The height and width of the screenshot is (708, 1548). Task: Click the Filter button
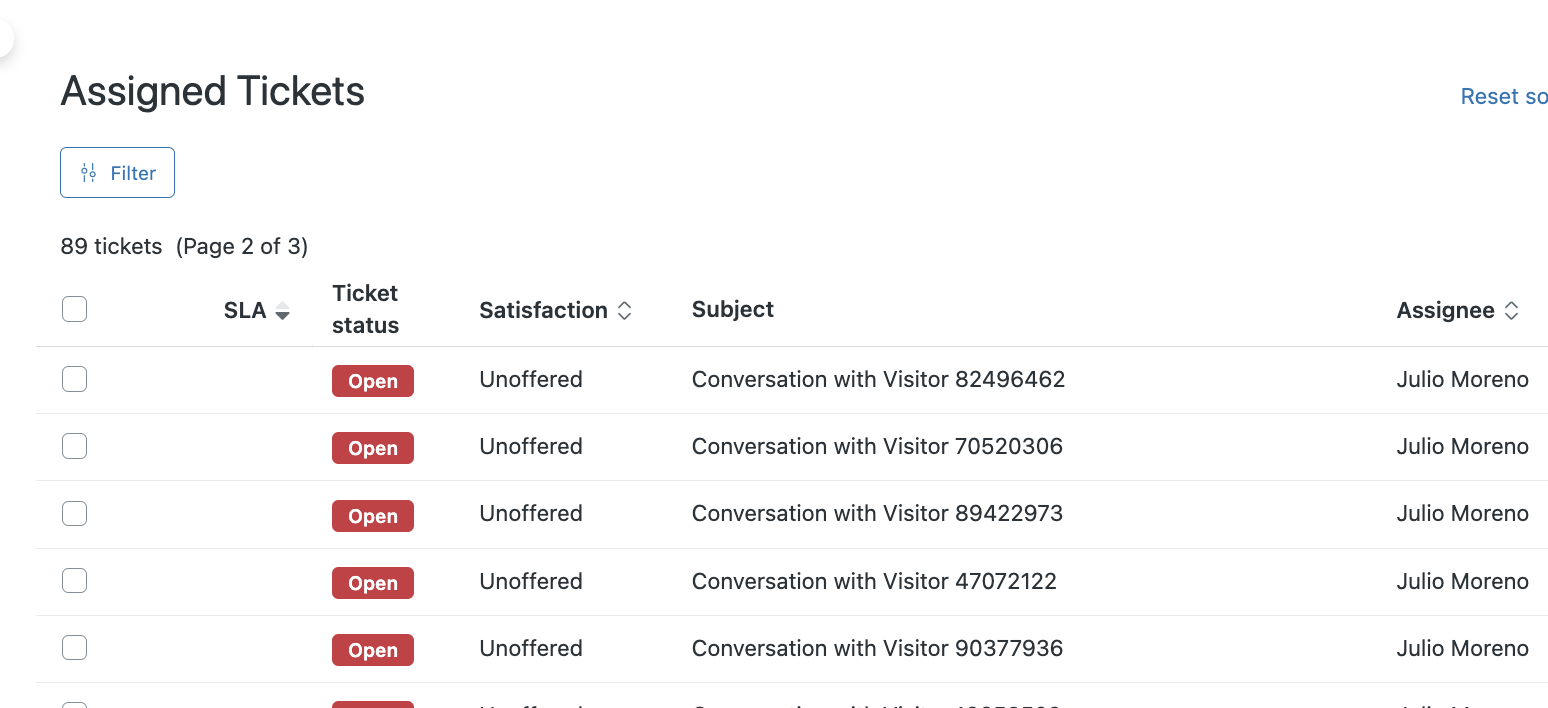(117, 173)
